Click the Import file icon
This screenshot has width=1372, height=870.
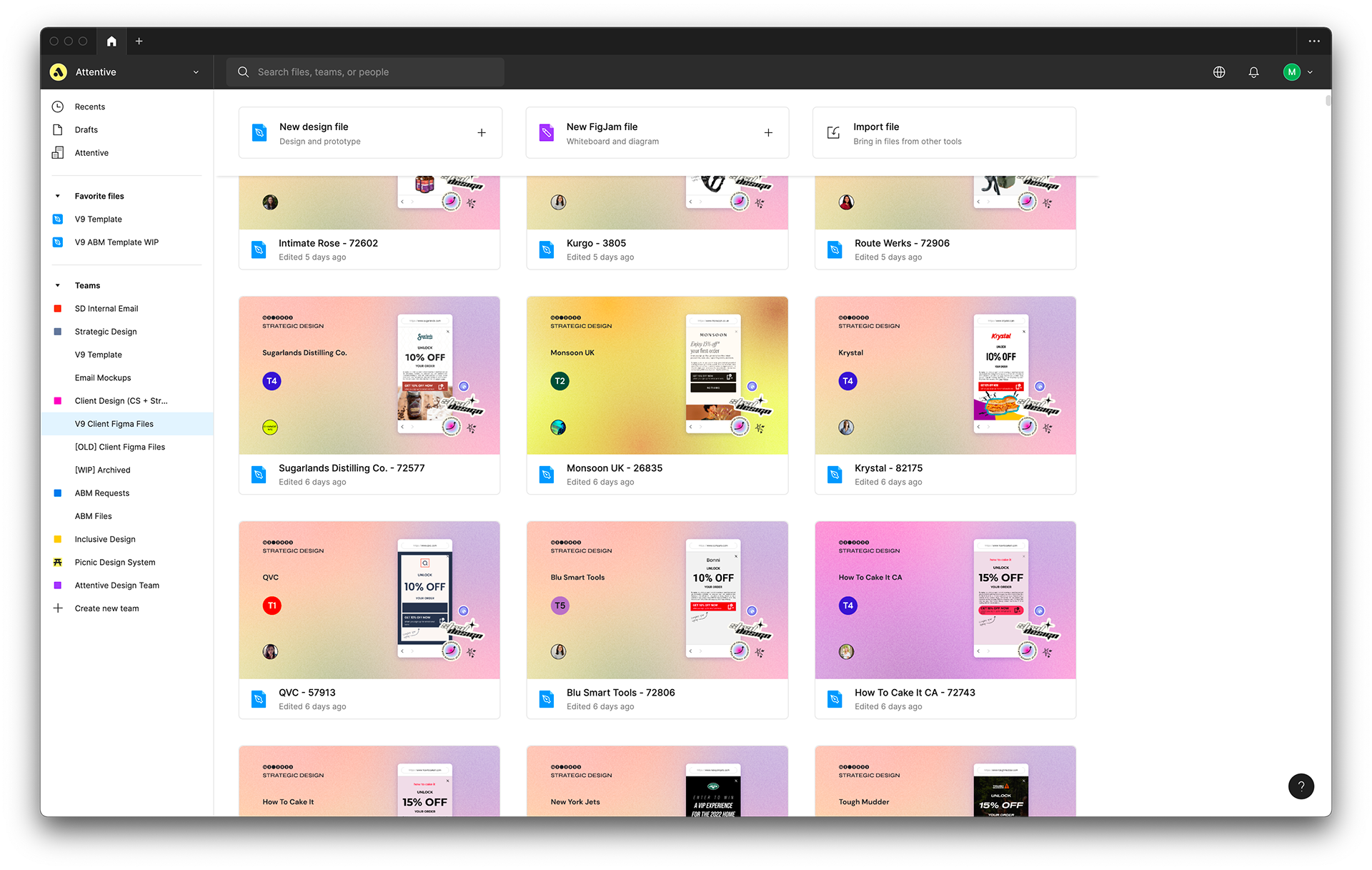pos(833,133)
